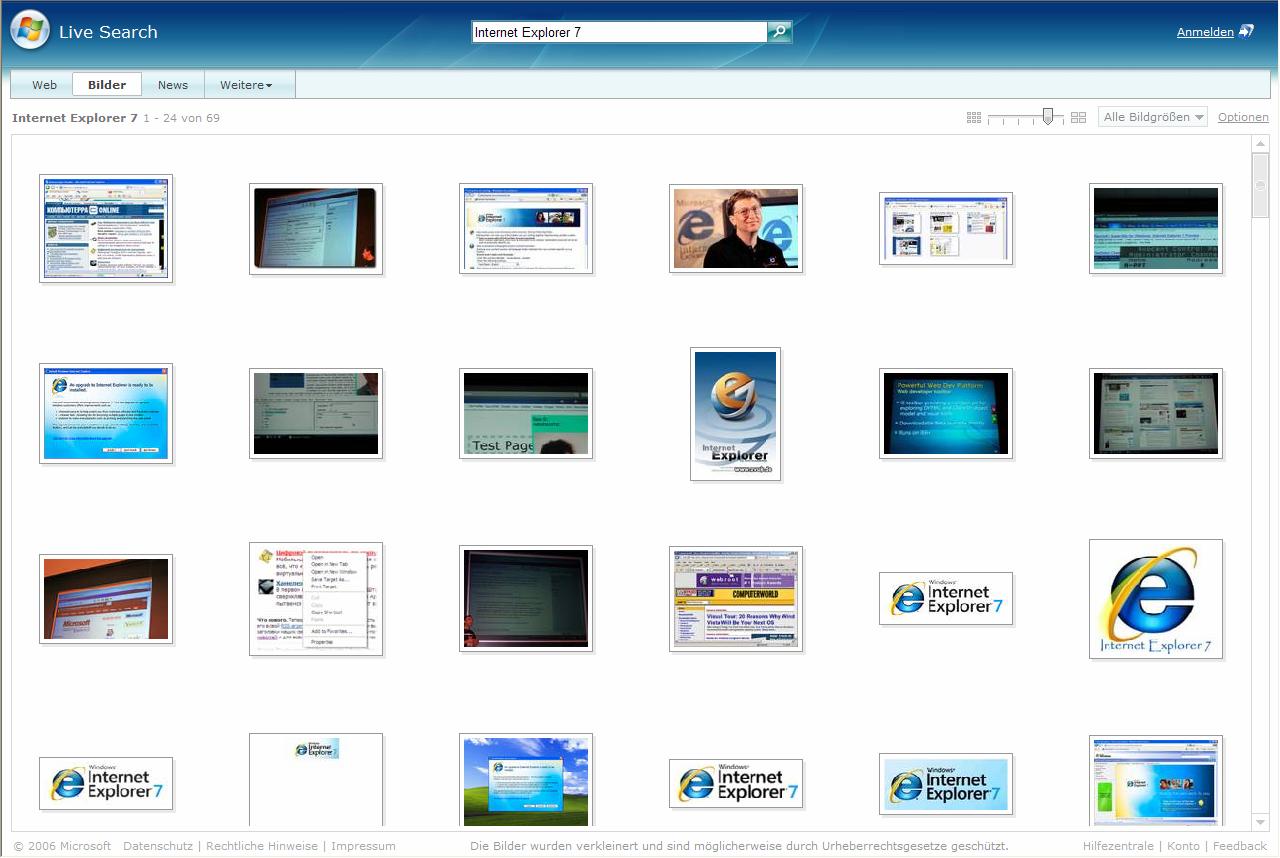Click the 1 - 24 von 69 result count
The height and width of the screenshot is (858, 1280).
[181, 118]
